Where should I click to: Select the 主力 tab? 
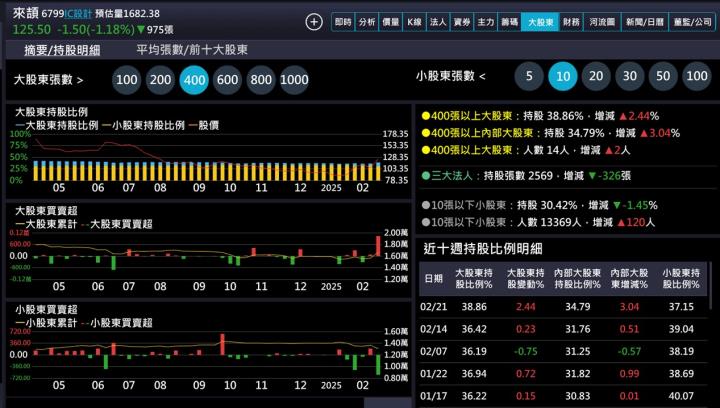coord(486,22)
